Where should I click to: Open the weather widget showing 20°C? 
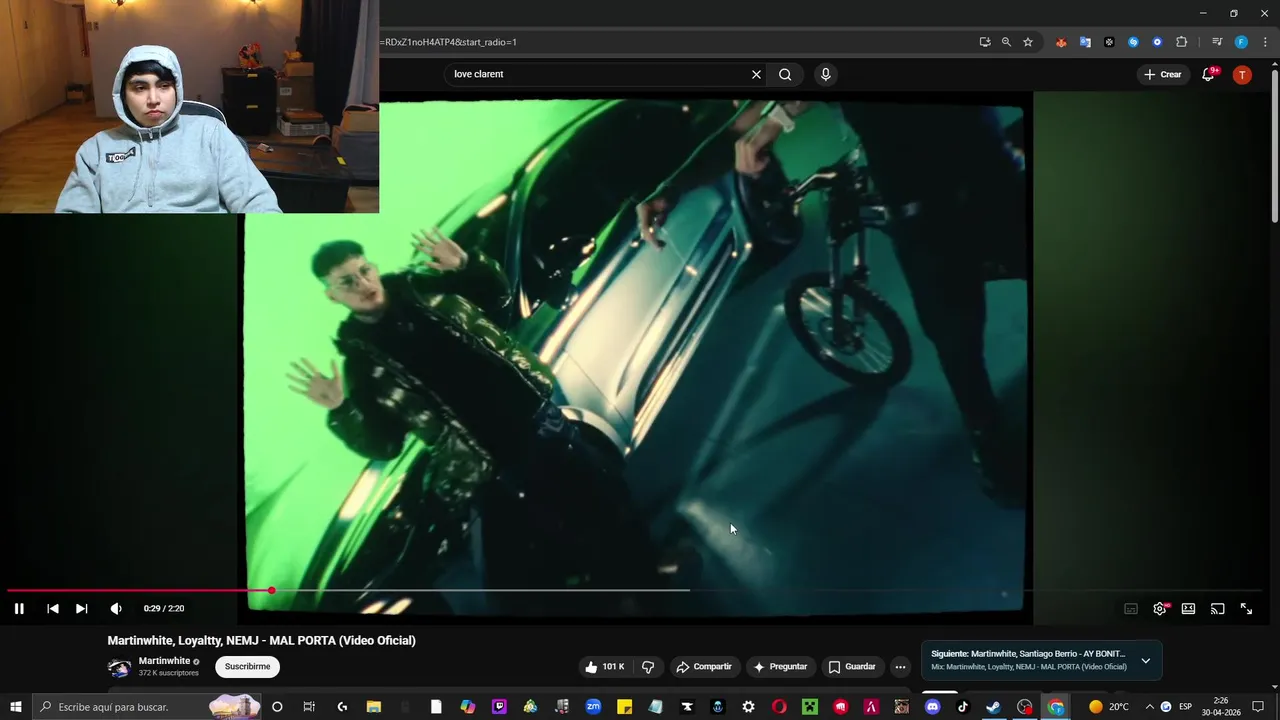pos(1108,707)
